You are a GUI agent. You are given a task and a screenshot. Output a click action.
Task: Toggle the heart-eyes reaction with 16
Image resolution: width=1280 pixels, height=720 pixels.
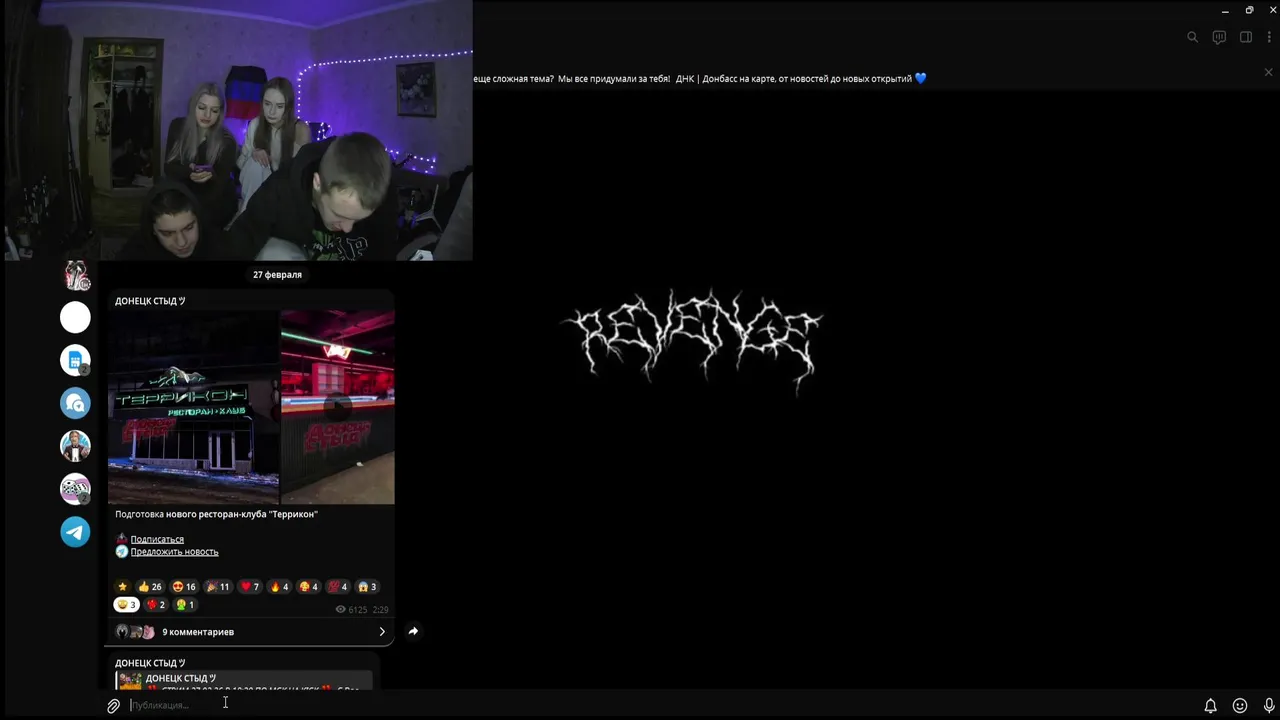184,587
